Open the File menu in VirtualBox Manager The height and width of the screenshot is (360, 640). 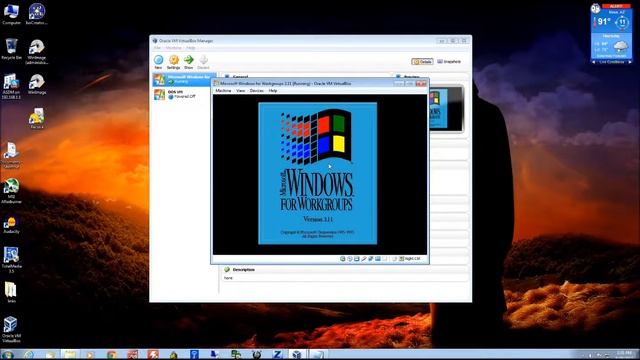[x=157, y=48]
